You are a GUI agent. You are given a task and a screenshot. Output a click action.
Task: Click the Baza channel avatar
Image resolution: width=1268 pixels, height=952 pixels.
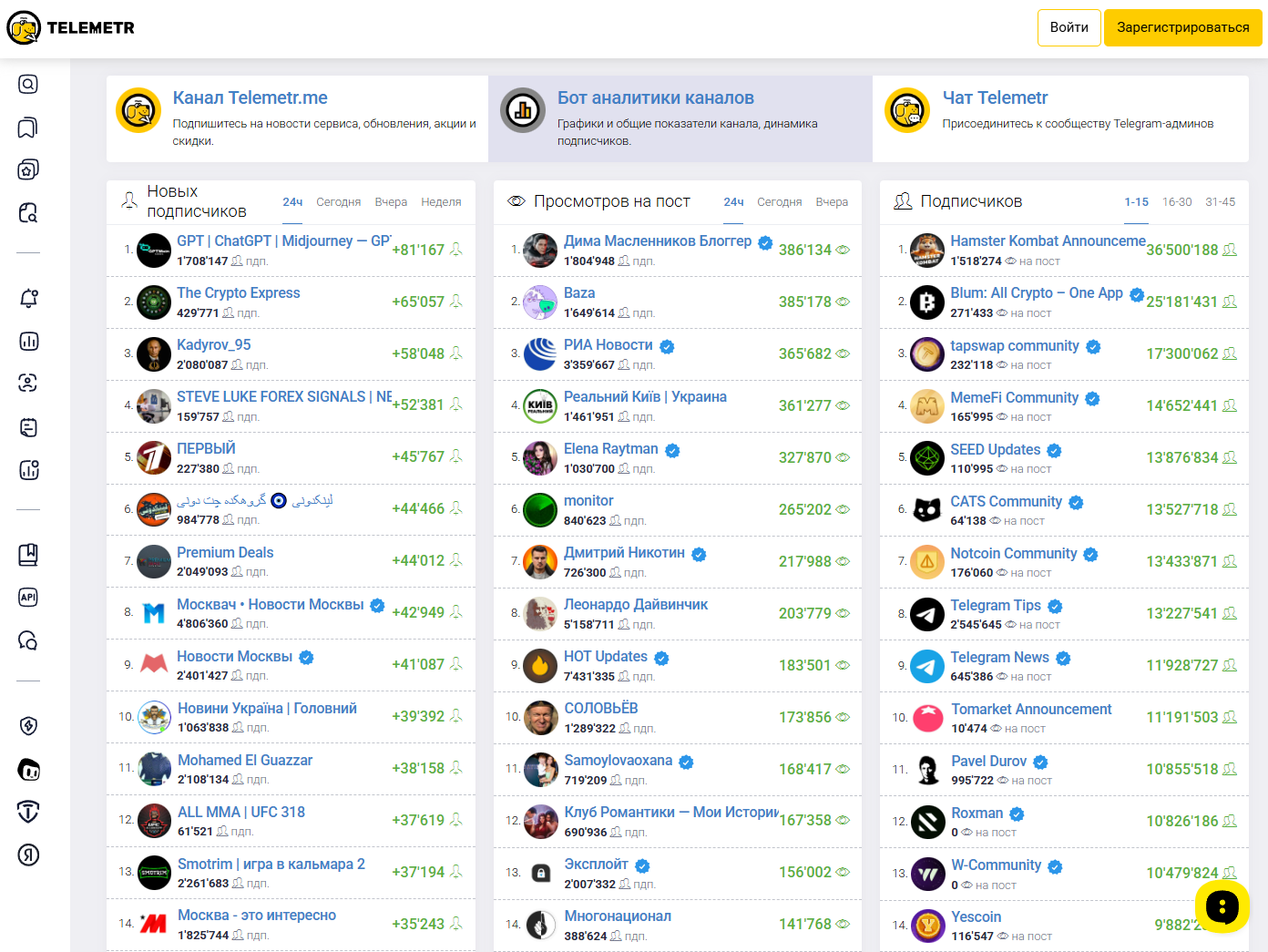[x=540, y=302]
